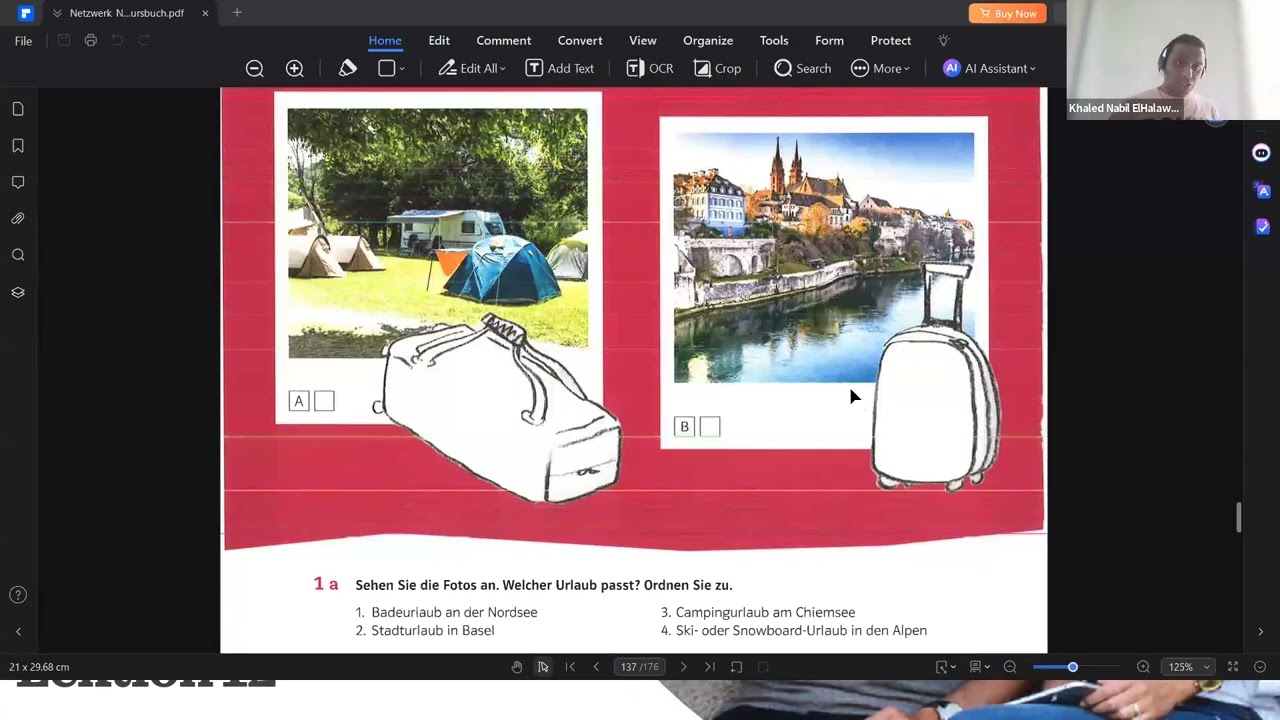The image size is (1280, 720).
Task: Select the hand pan tool
Action: pyautogui.click(x=517, y=667)
